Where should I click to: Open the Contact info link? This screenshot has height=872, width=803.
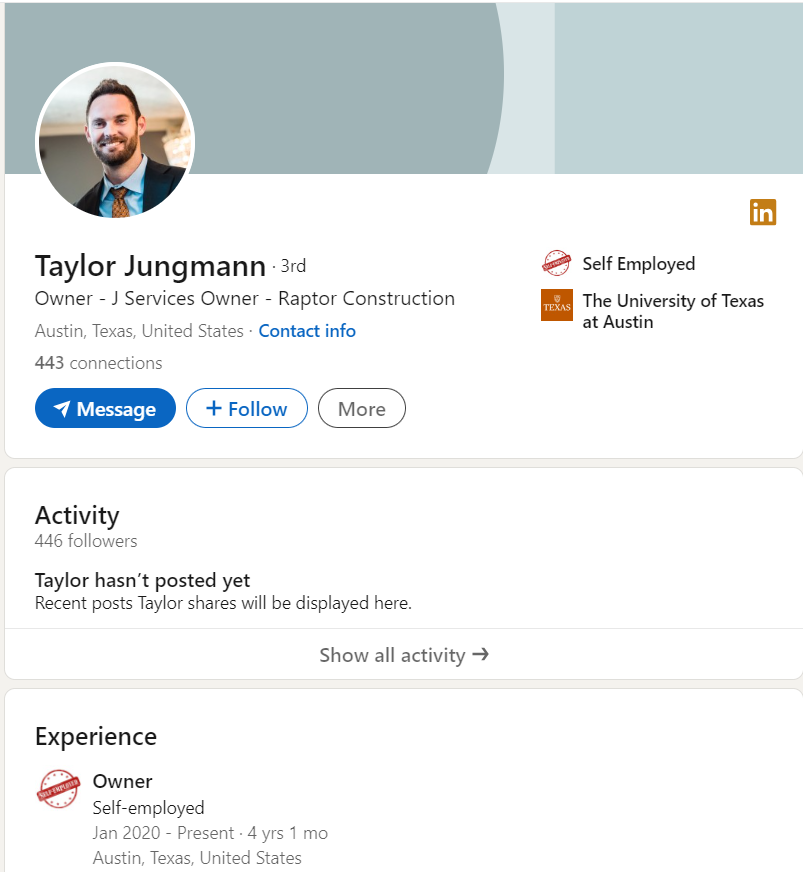[x=307, y=331]
